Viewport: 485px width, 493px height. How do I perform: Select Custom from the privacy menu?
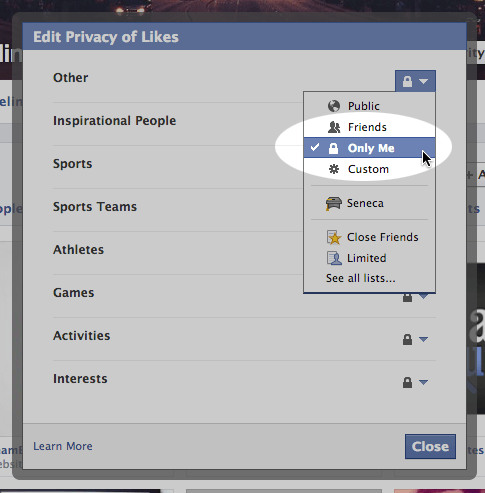(x=369, y=169)
